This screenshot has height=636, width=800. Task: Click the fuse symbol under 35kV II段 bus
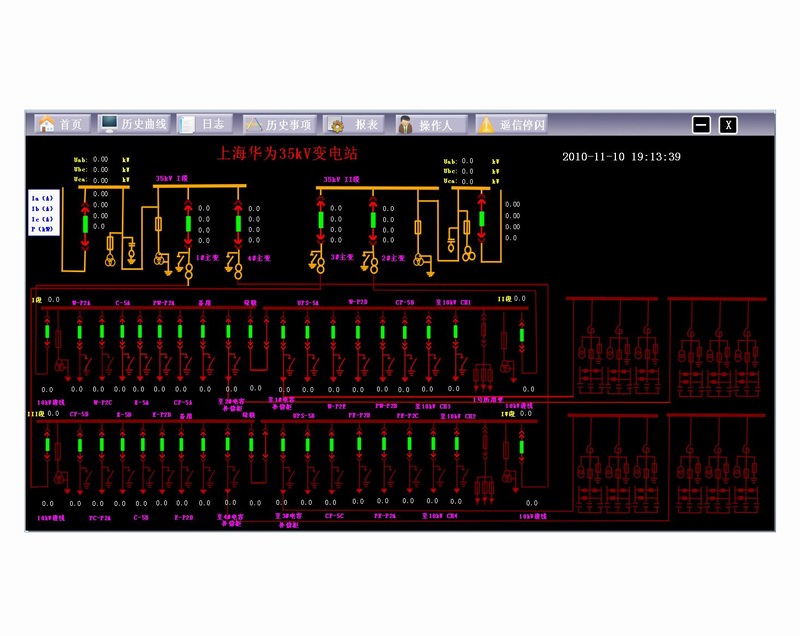[418, 227]
